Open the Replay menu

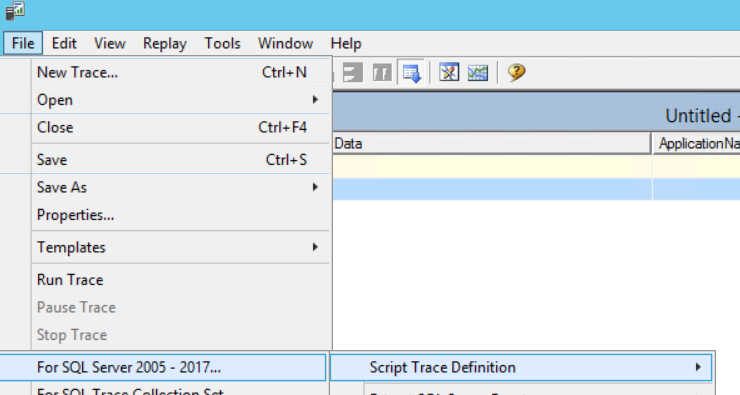click(165, 43)
